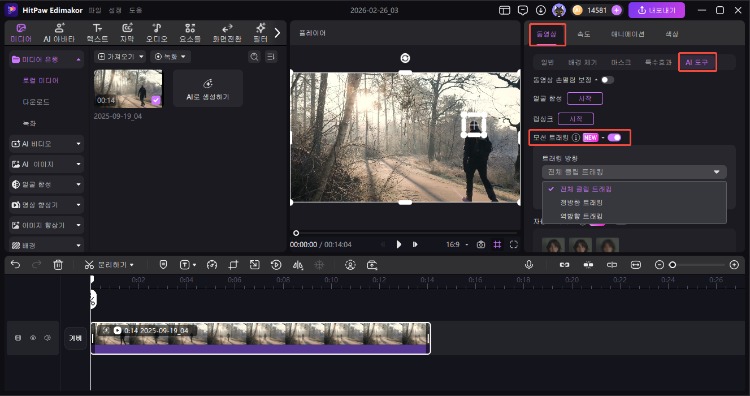Click the download icon in title bar
Screen dimensions: 750x396
point(541,10)
